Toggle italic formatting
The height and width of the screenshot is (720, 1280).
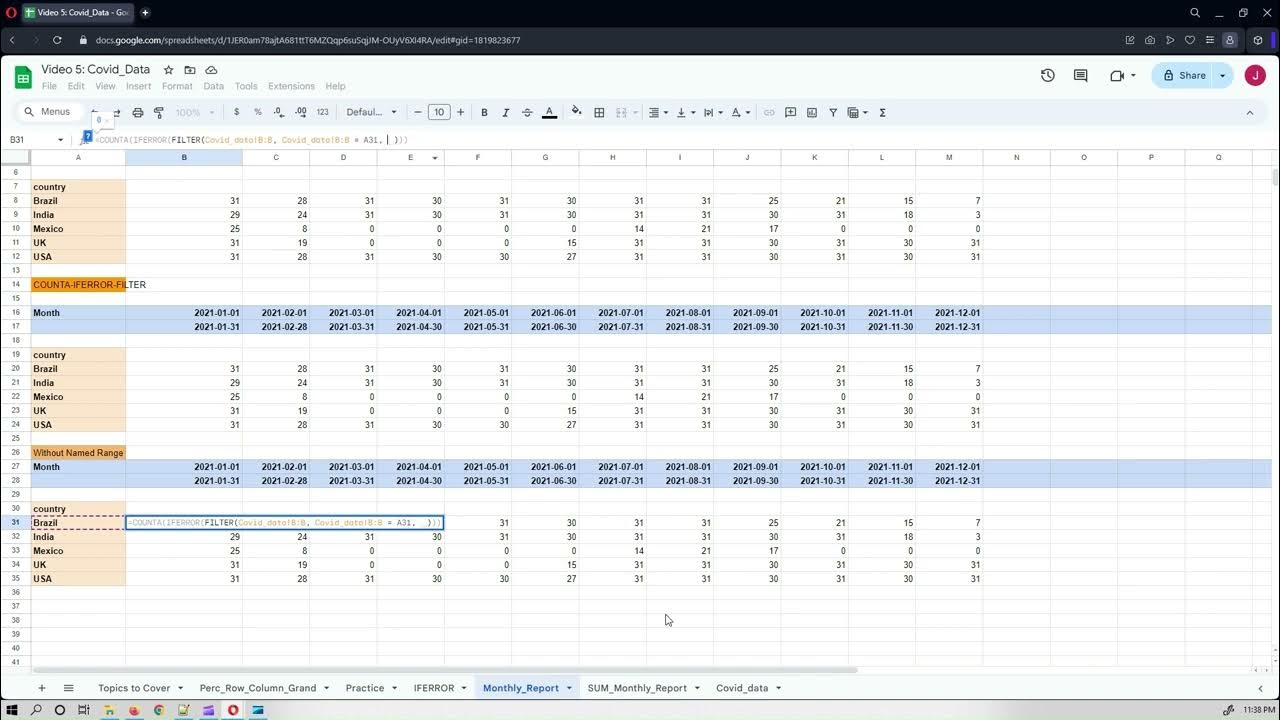[505, 112]
